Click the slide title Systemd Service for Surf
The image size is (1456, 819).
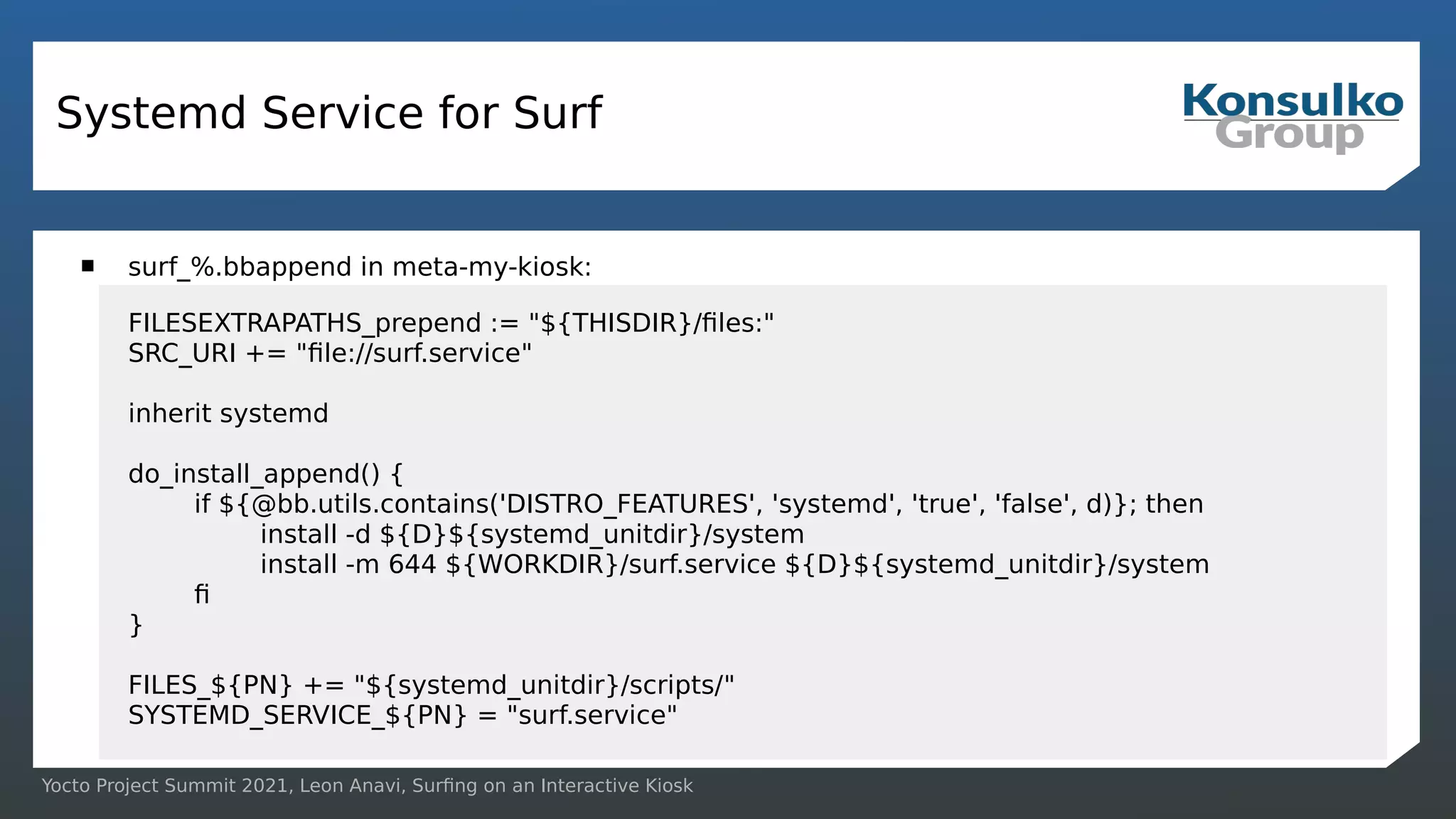tap(328, 113)
